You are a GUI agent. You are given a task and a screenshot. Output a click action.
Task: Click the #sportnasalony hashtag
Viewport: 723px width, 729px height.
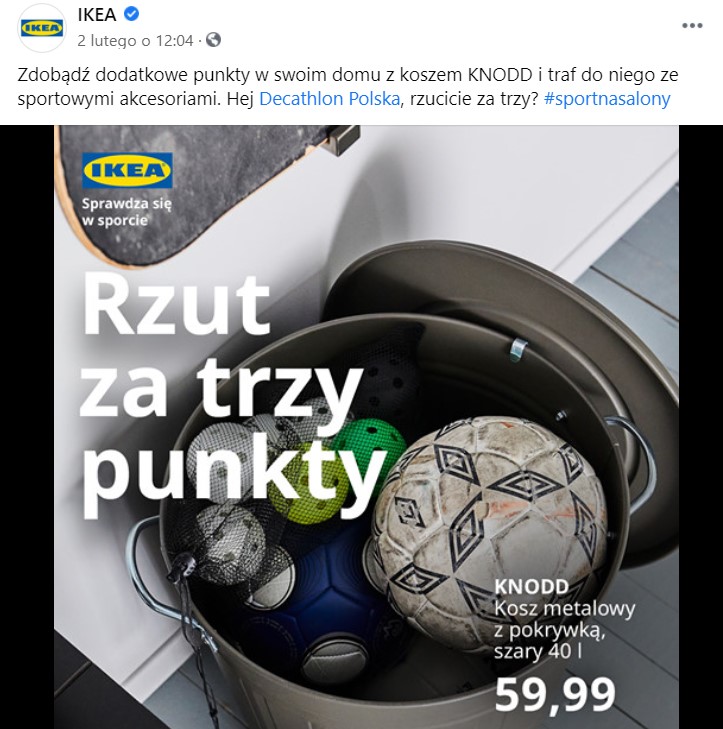point(607,99)
